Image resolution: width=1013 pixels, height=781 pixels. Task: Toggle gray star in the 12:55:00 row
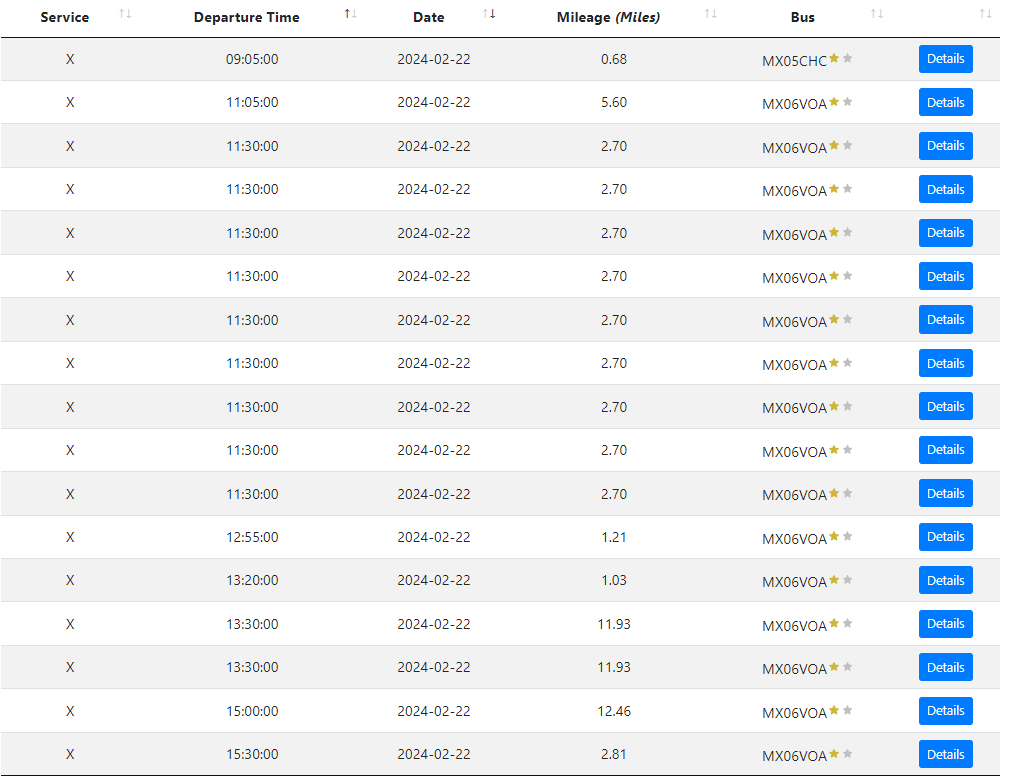(x=848, y=537)
